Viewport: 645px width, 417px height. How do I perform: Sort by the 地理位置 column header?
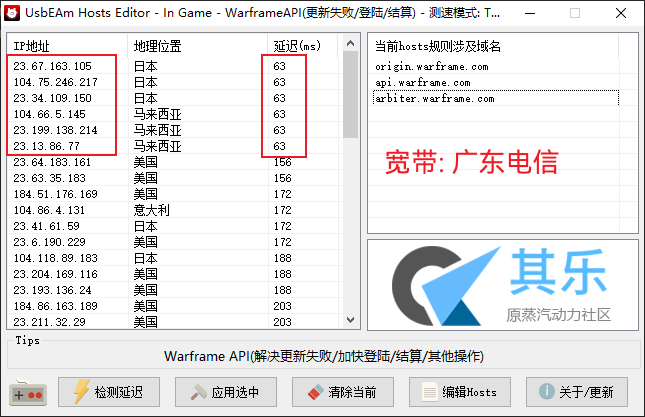pos(196,47)
